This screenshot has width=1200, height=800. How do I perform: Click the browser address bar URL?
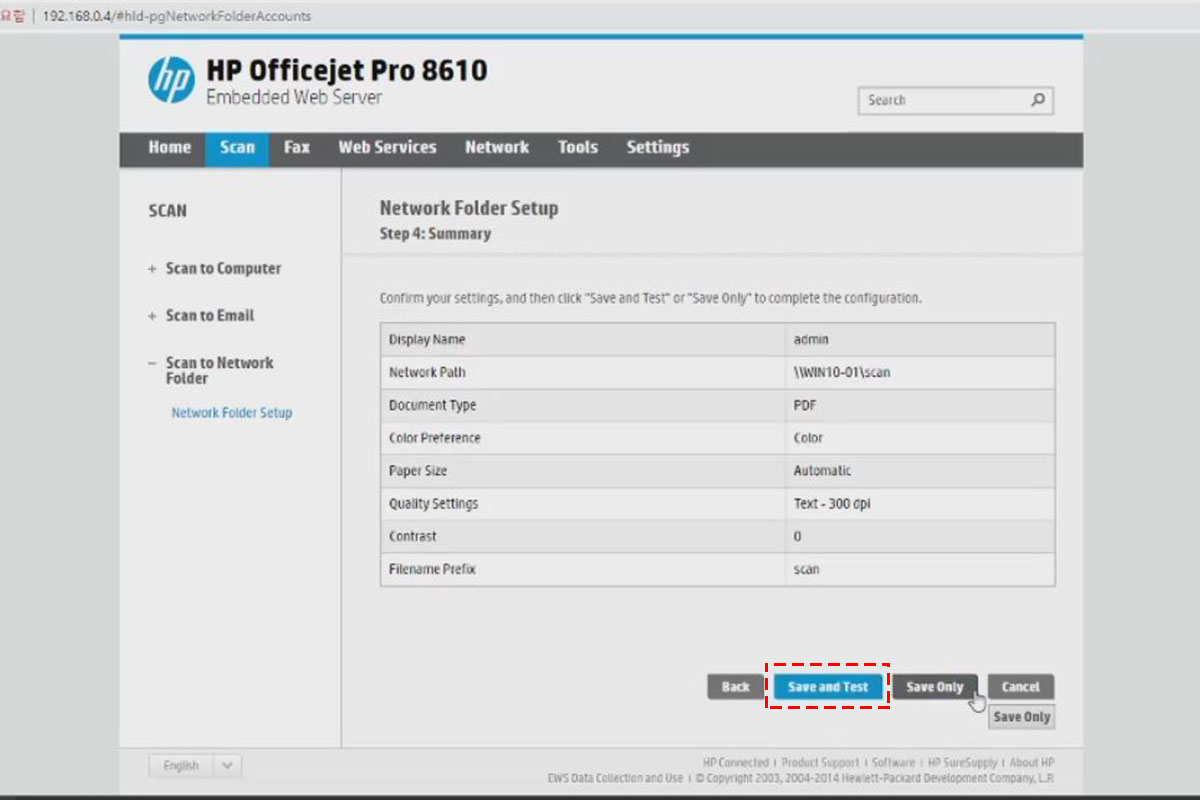pos(177,16)
